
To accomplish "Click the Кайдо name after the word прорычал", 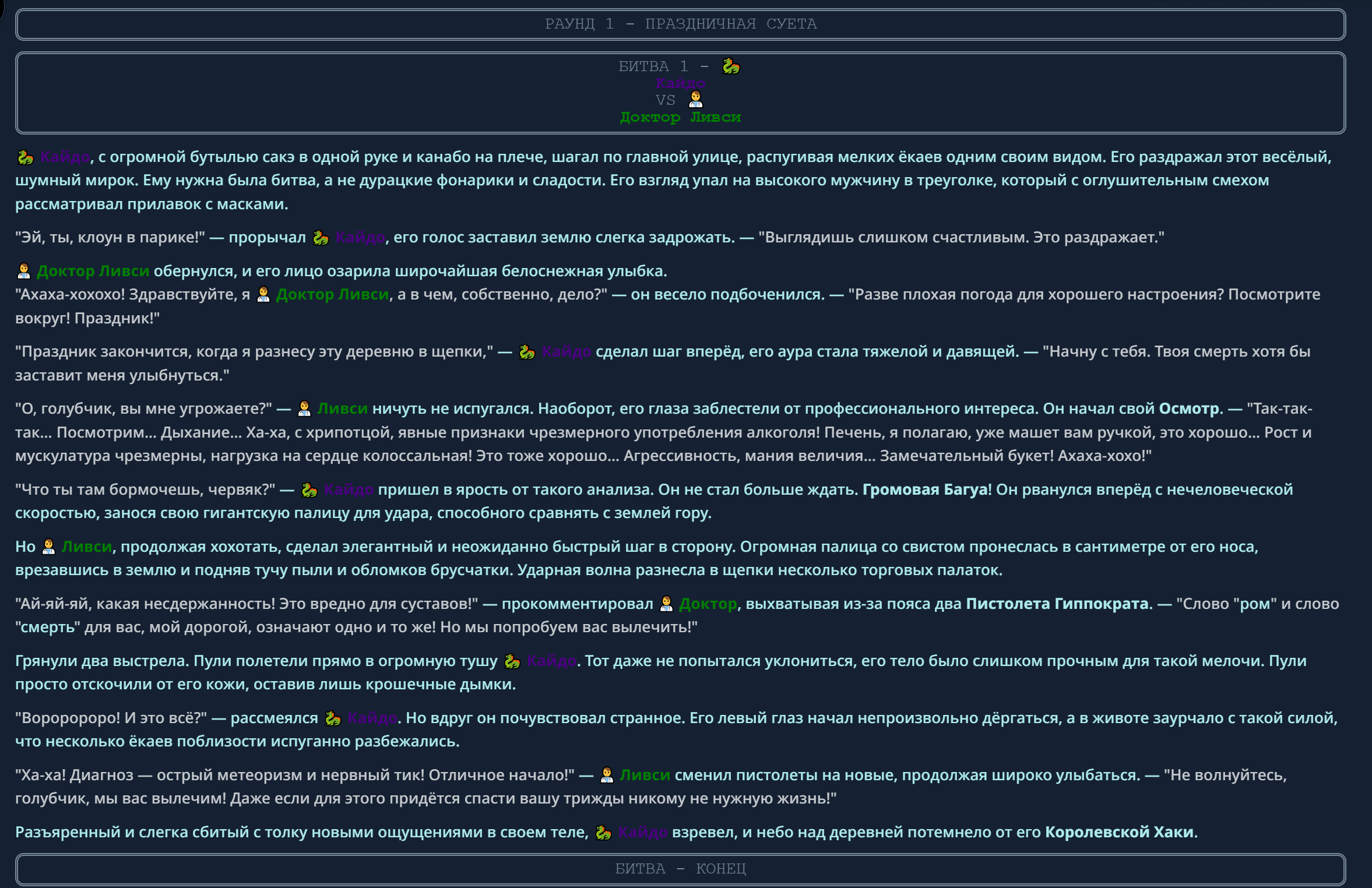I will click(x=360, y=238).
